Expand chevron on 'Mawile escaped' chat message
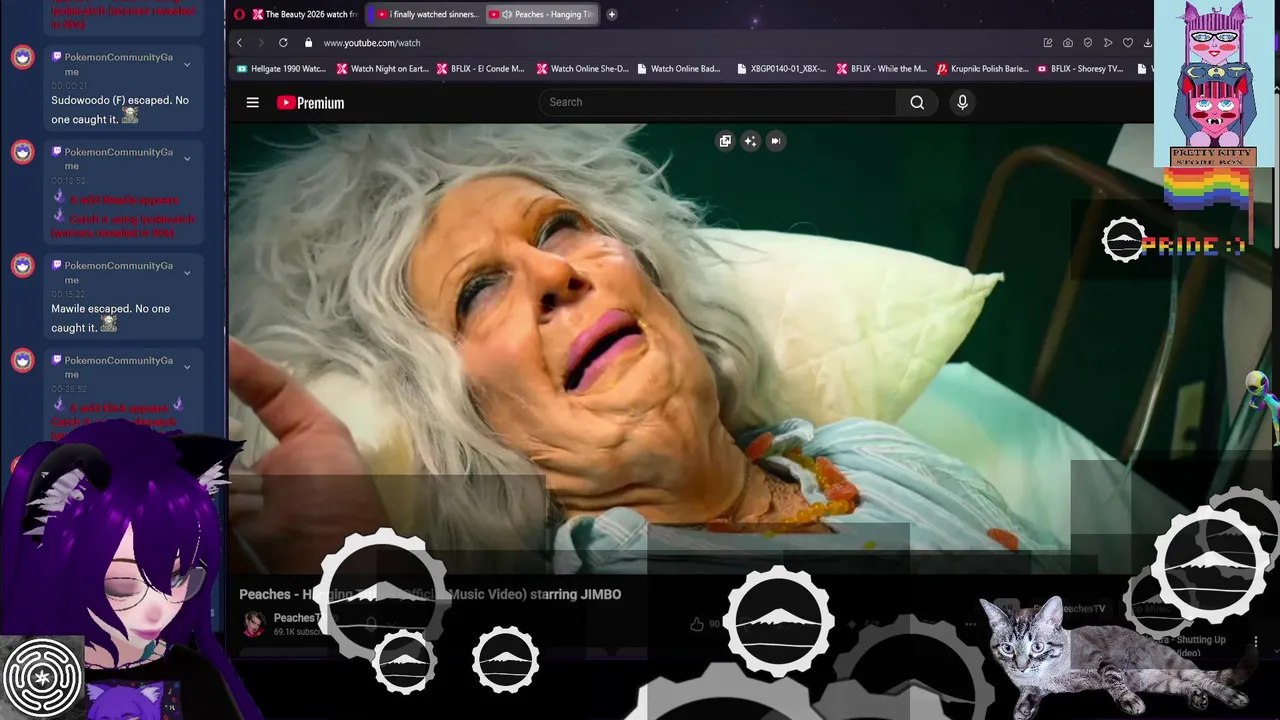Image resolution: width=1280 pixels, height=720 pixels. [187, 273]
